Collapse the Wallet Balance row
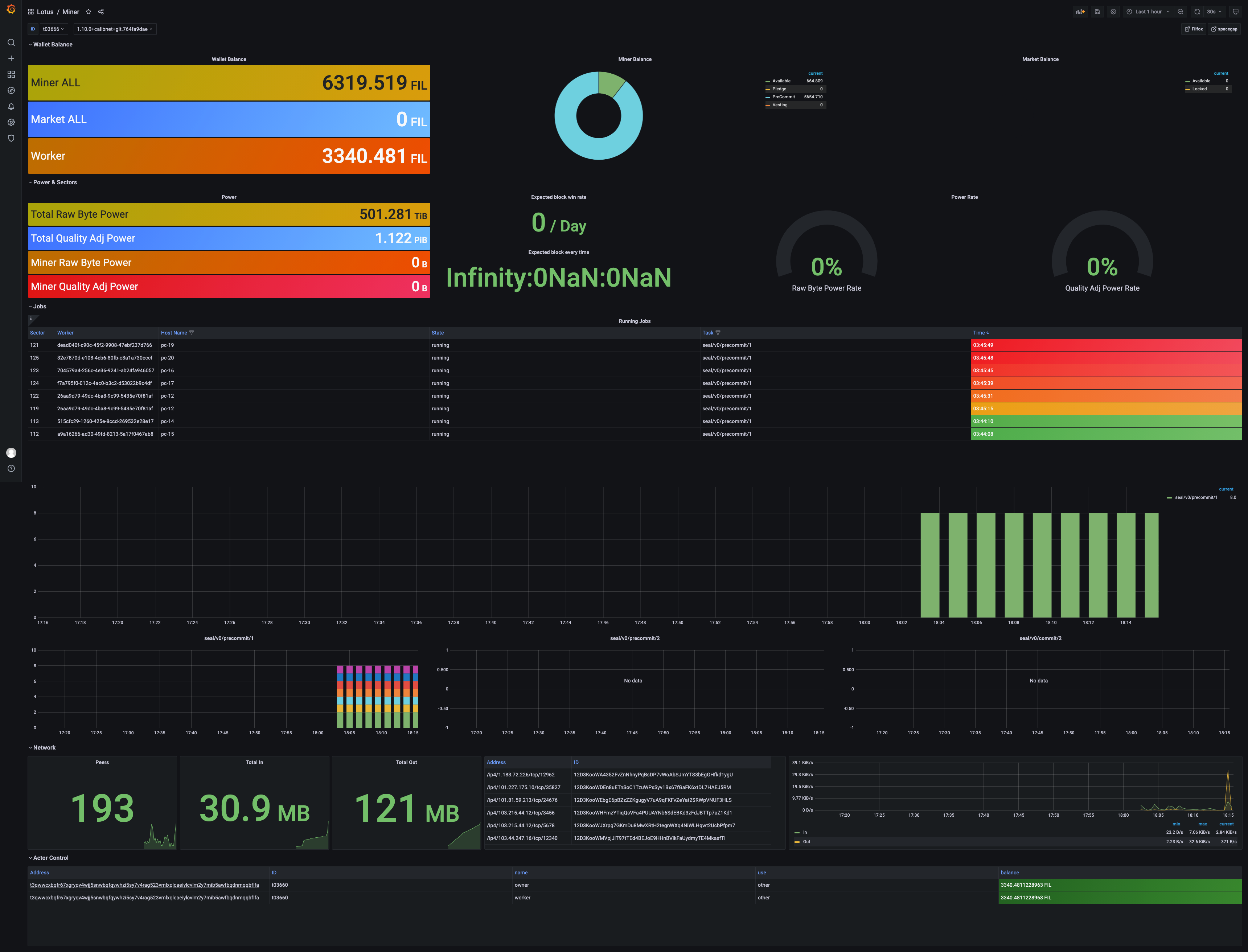The width and height of the screenshot is (1248, 952). pos(52,44)
